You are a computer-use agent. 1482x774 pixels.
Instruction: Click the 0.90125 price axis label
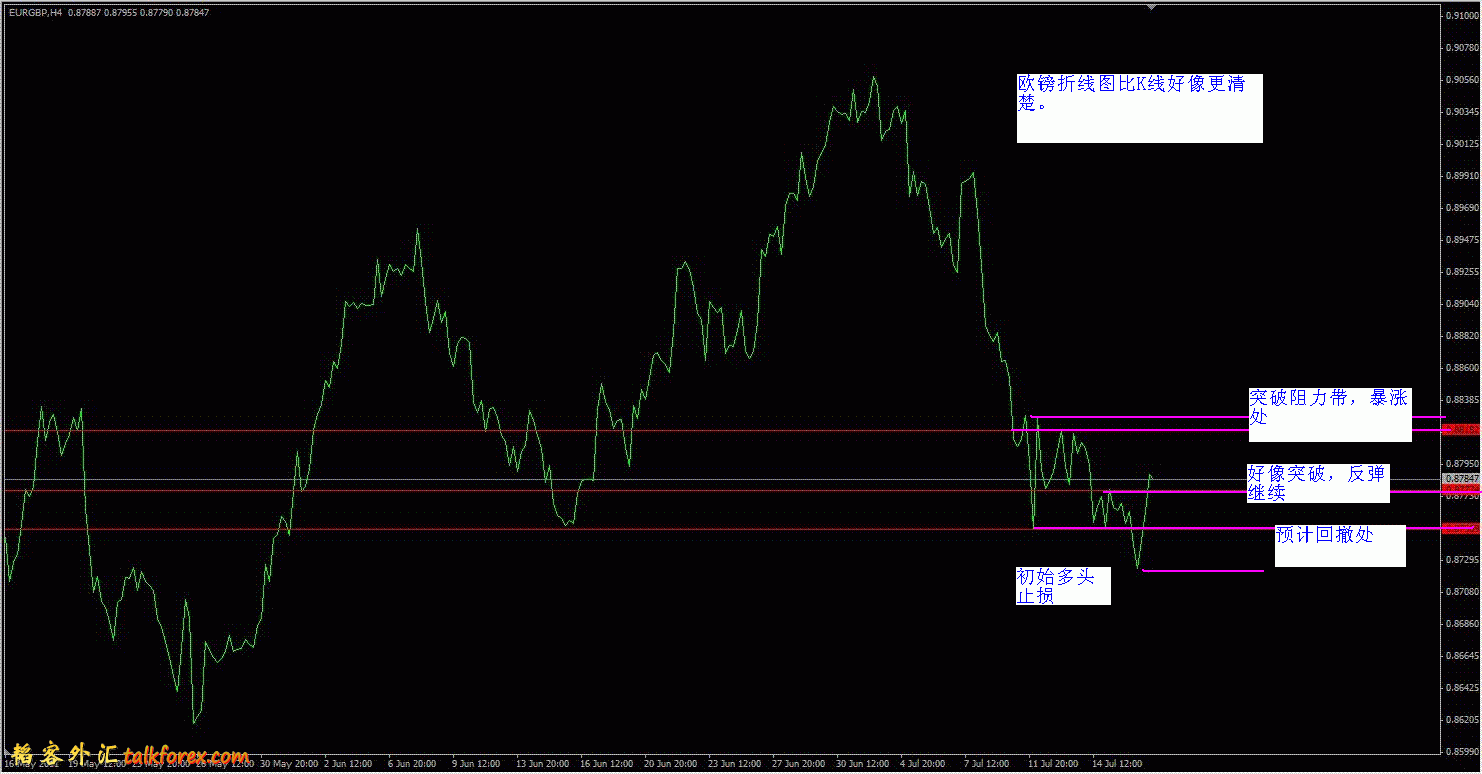pyautogui.click(x=1461, y=144)
